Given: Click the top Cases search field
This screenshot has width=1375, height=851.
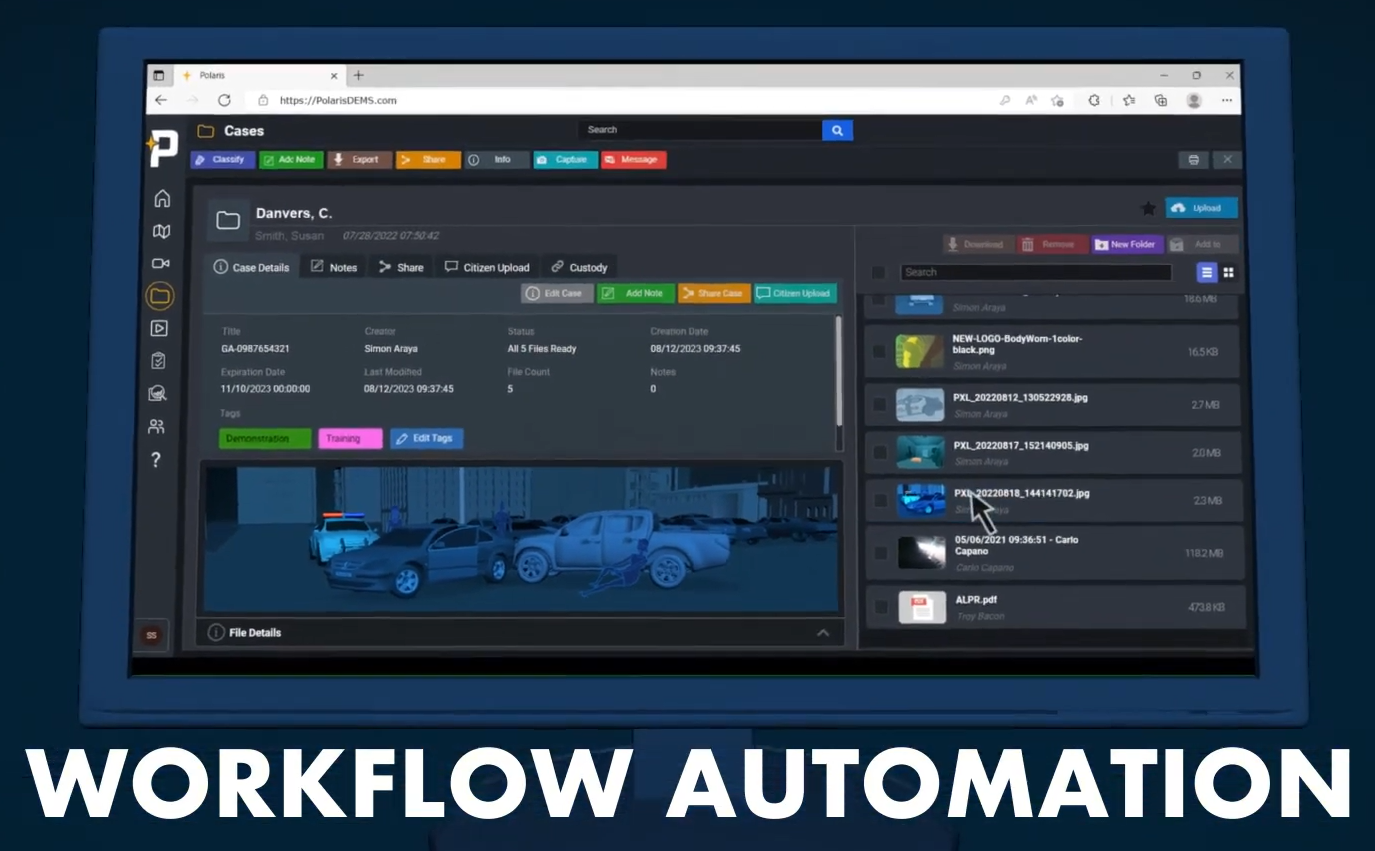Looking at the screenshot, I should (x=700, y=130).
